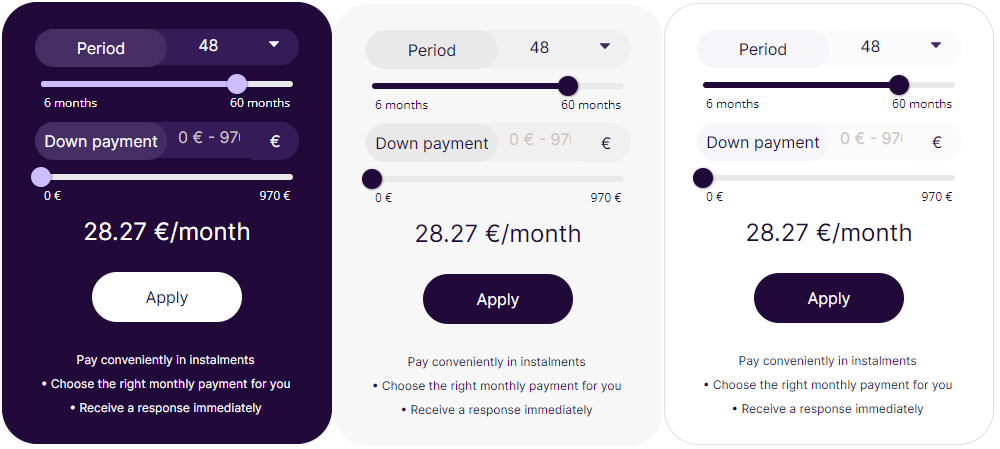Click the euro symbol in dark purple card
The height and width of the screenshot is (449, 1000).
pos(275,141)
